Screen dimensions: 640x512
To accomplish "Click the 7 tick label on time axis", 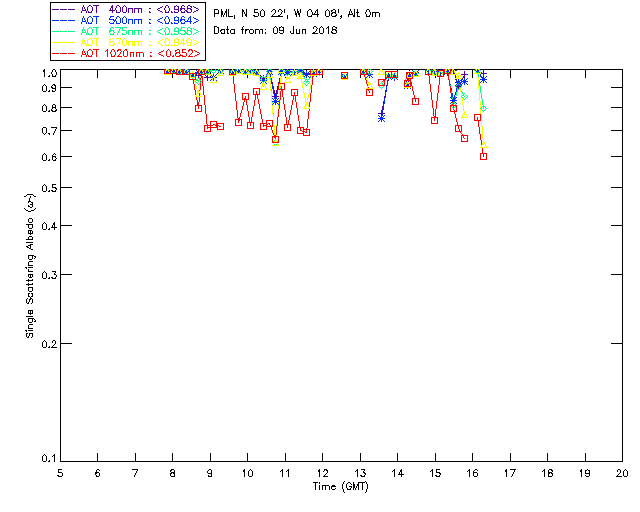I will pos(135,473).
